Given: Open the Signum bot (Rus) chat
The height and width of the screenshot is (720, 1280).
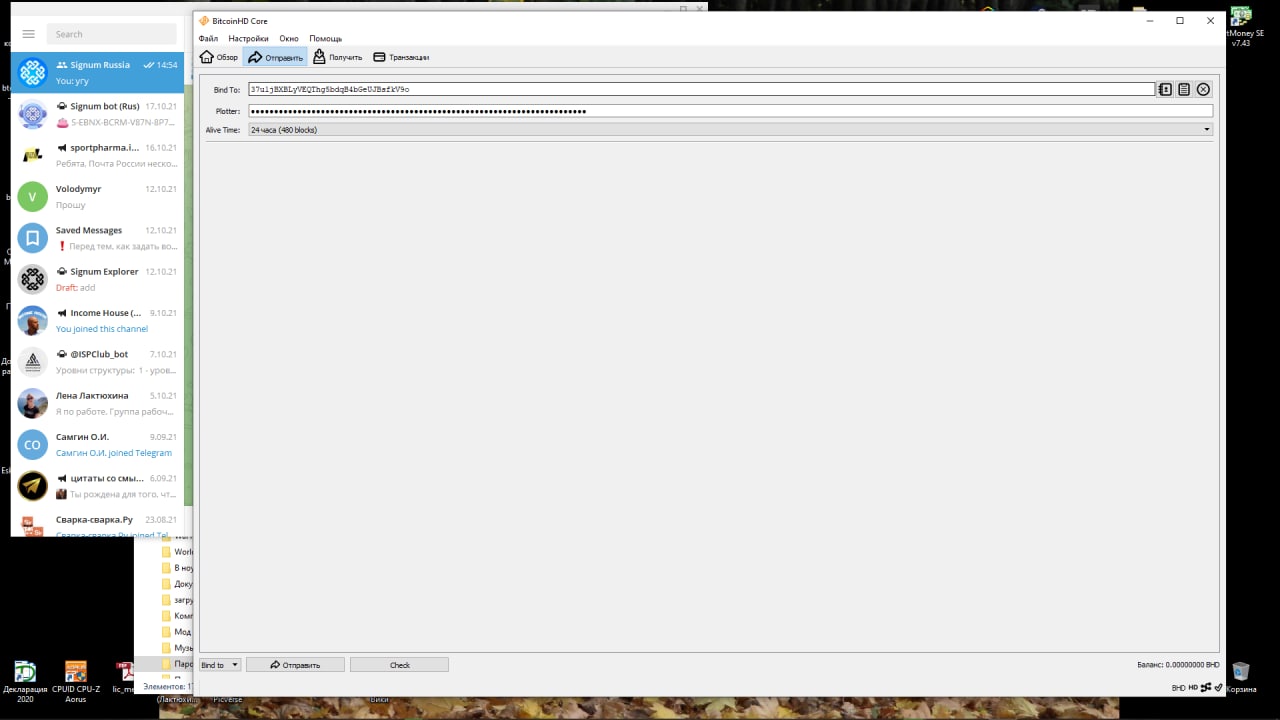Looking at the screenshot, I should pos(97,114).
